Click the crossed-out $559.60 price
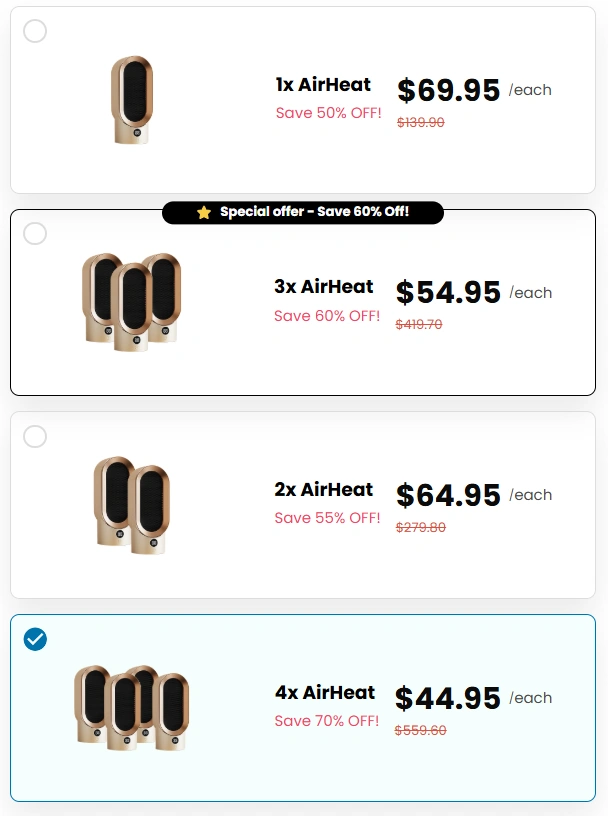The height and width of the screenshot is (816, 608). click(419, 730)
